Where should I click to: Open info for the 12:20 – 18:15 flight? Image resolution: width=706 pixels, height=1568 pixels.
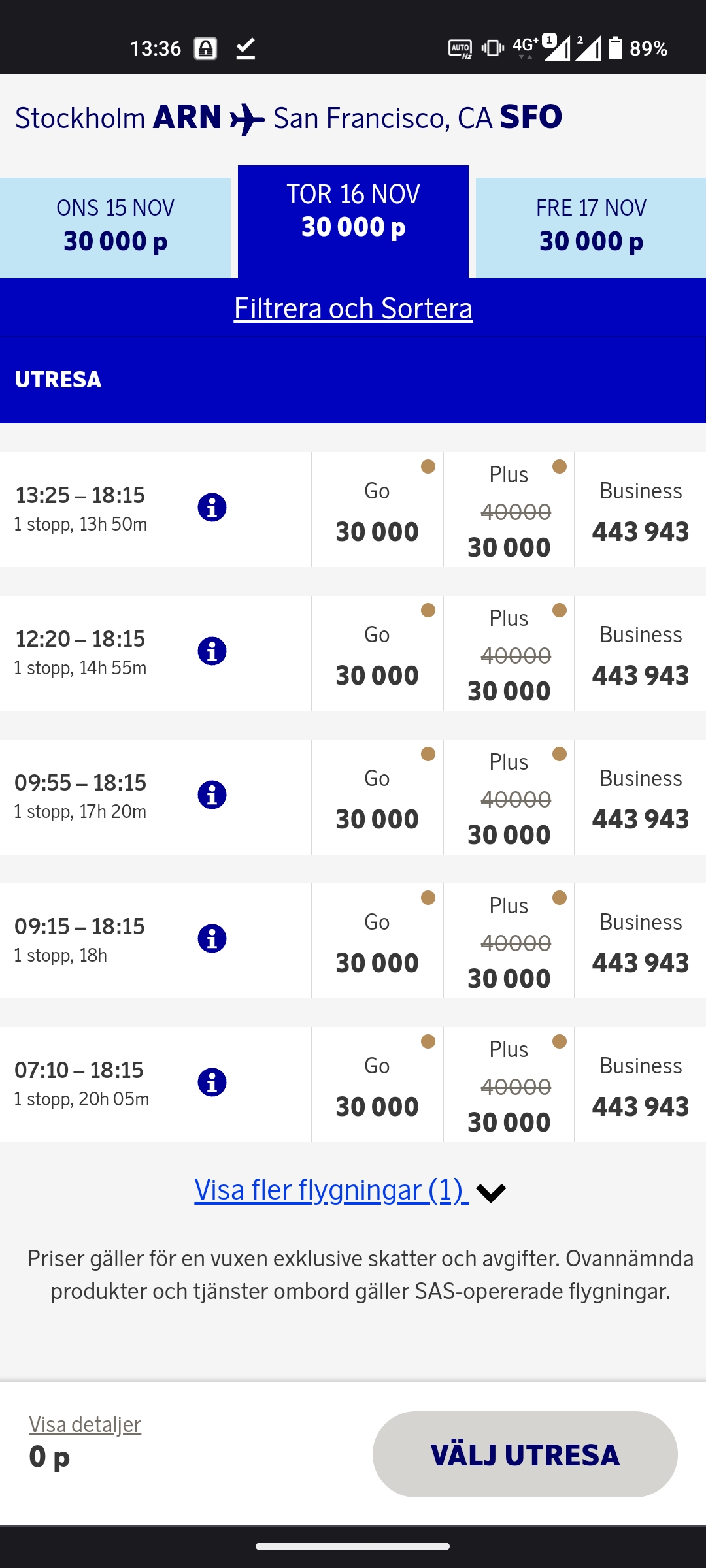(x=212, y=651)
